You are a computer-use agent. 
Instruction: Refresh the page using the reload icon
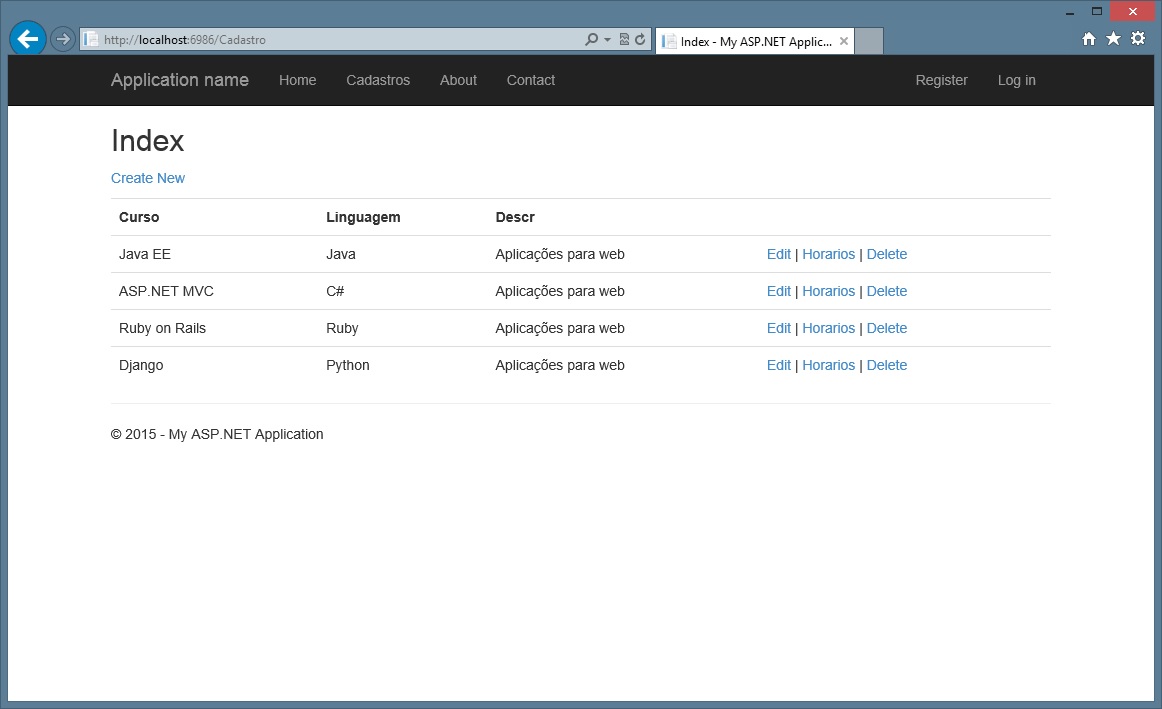pos(640,40)
